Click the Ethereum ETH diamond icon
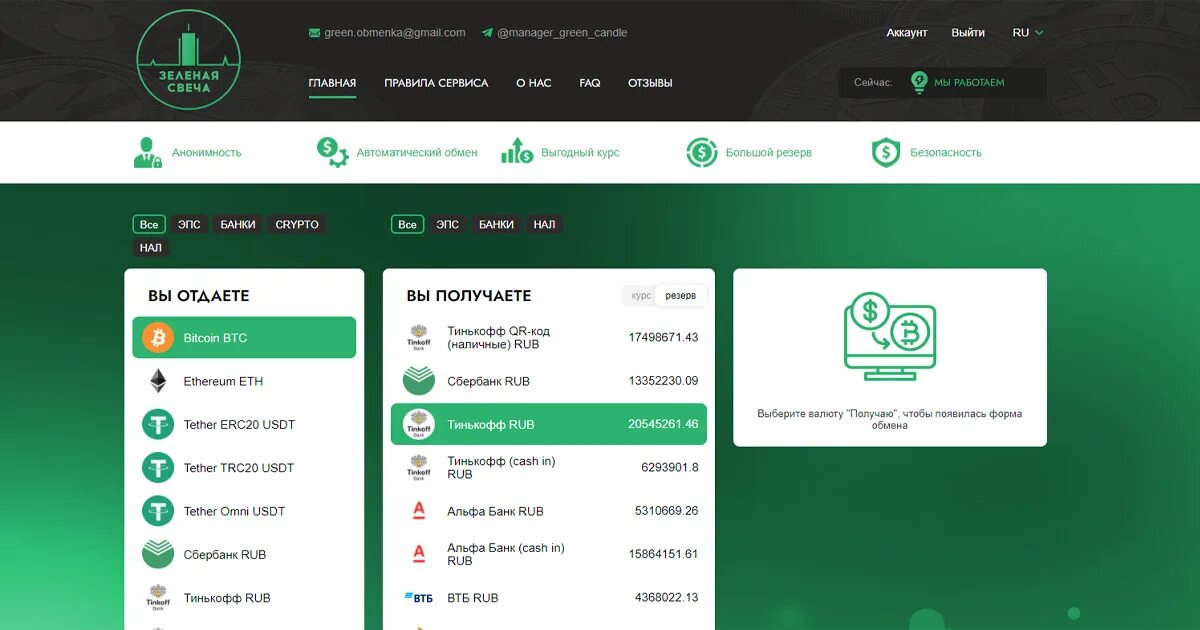1200x630 pixels. click(158, 381)
